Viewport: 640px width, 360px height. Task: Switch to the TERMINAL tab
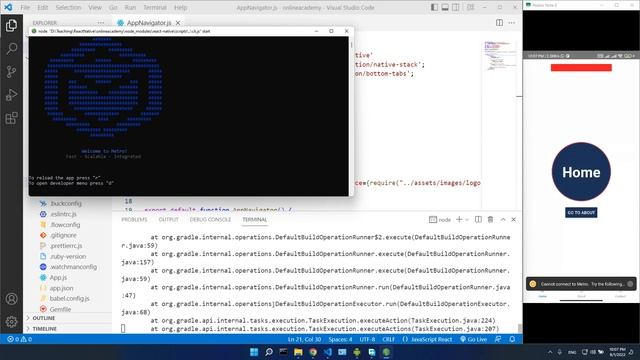(255, 220)
